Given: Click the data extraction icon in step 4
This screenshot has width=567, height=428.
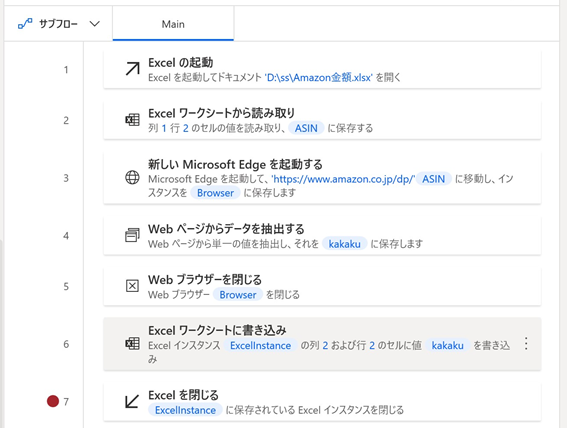Looking at the screenshot, I should [x=132, y=235].
